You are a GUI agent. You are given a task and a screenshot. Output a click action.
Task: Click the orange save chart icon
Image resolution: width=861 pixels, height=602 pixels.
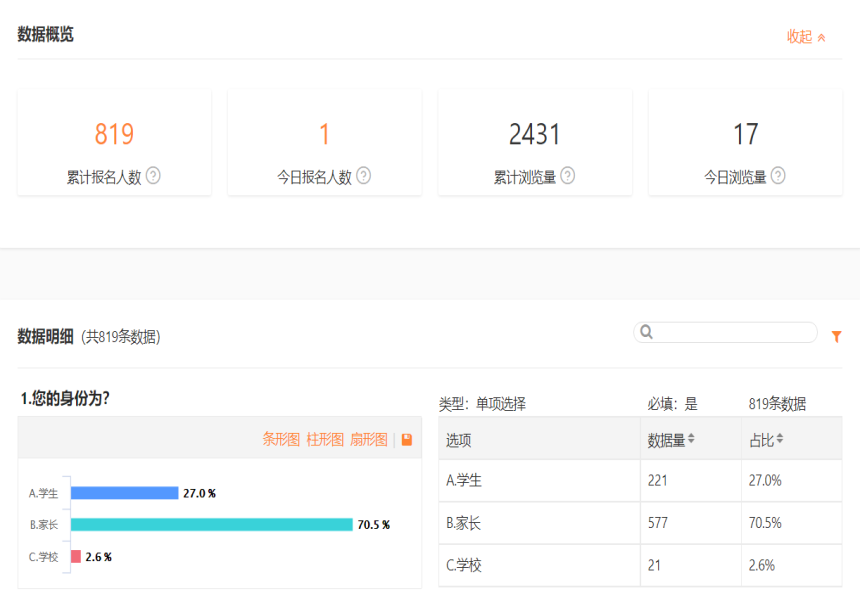[407, 440]
